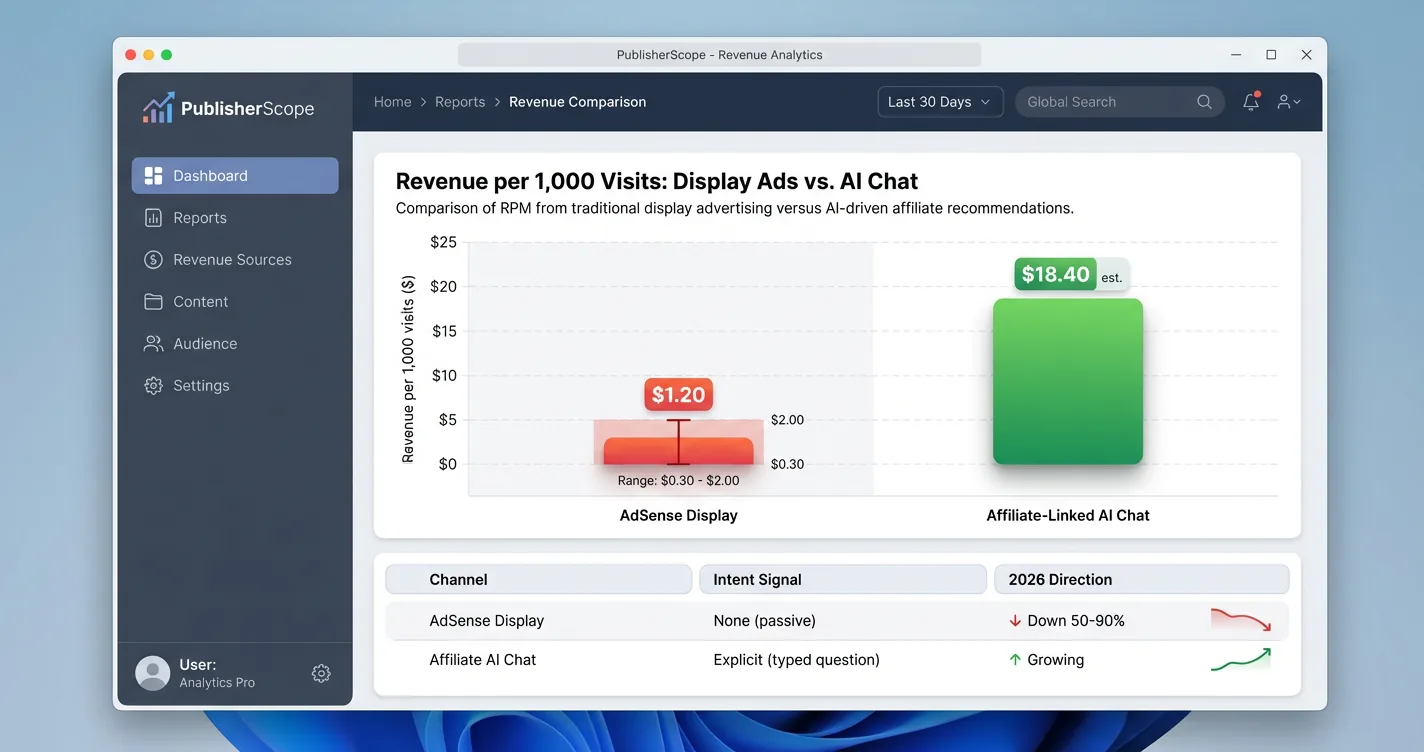
Task: Open the search magnifier icon in Global Search
Action: coord(1204,101)
